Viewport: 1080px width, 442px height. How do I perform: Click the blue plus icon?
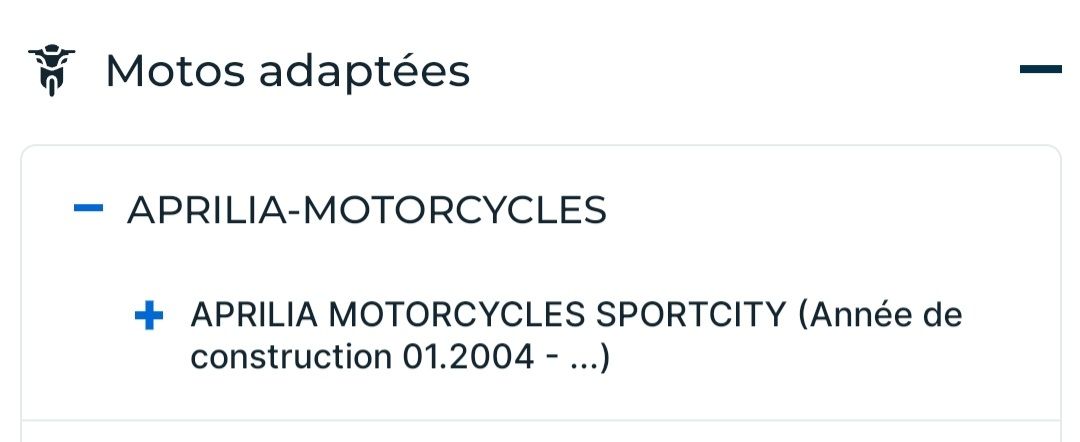click(148, 317)
